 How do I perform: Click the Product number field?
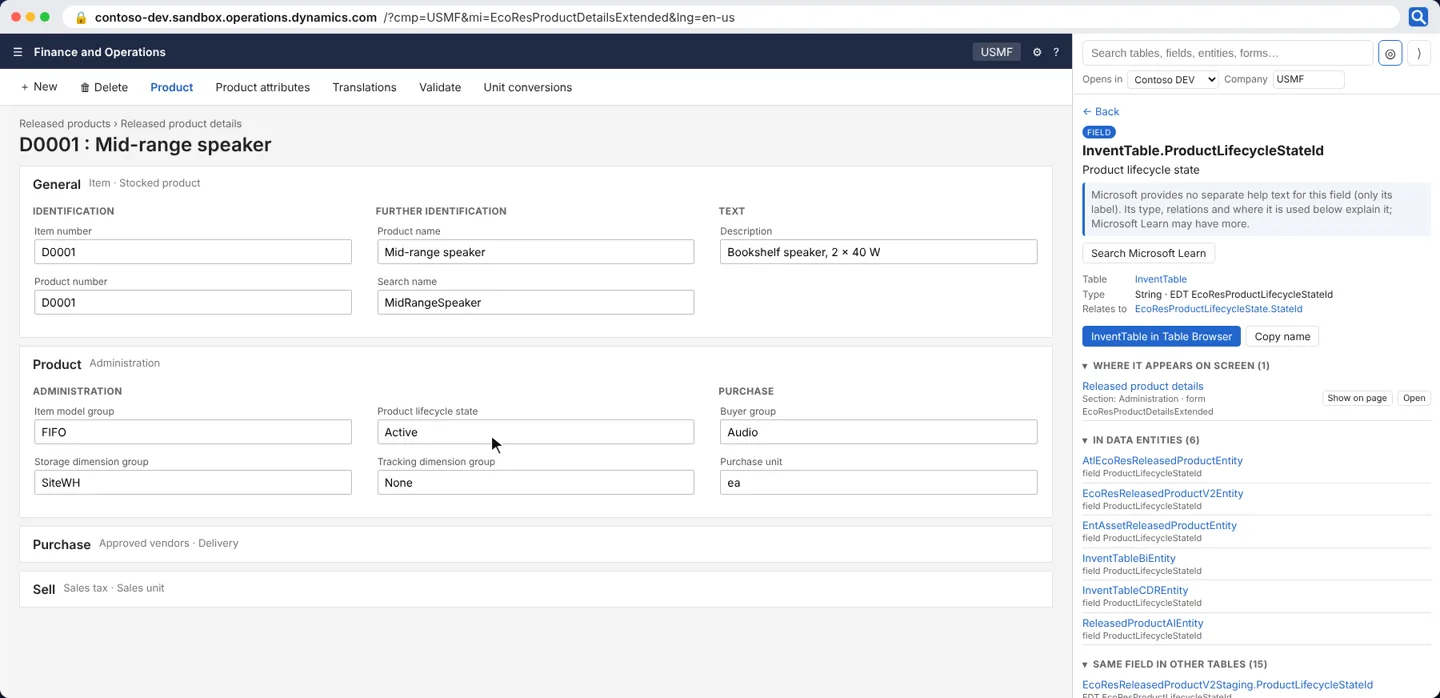(193, 302)
